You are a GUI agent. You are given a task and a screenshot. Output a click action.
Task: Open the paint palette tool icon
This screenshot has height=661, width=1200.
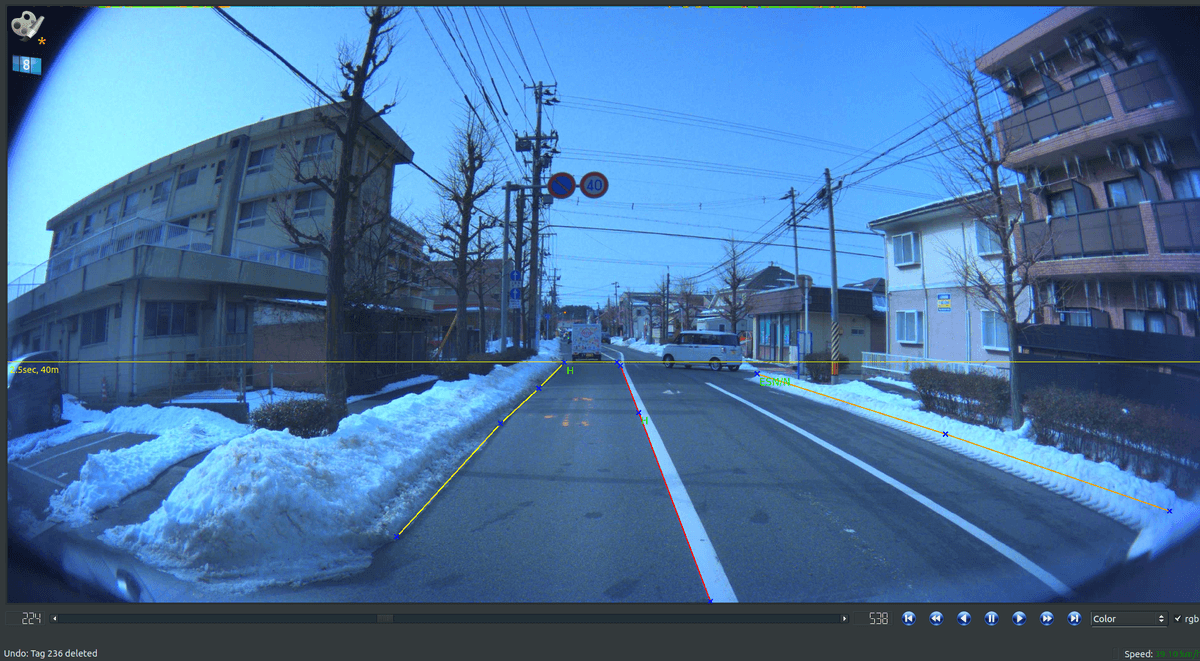[x=28, y=26]
